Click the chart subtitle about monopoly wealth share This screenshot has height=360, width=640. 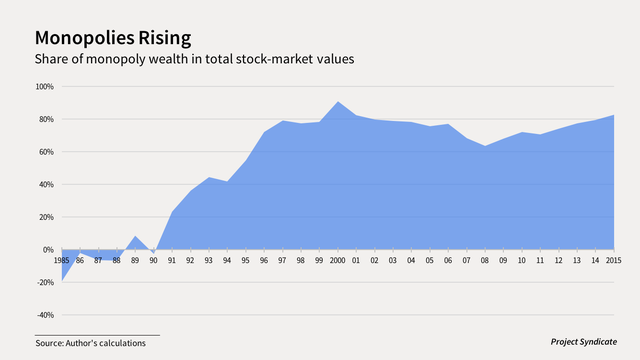click(194, 59)
